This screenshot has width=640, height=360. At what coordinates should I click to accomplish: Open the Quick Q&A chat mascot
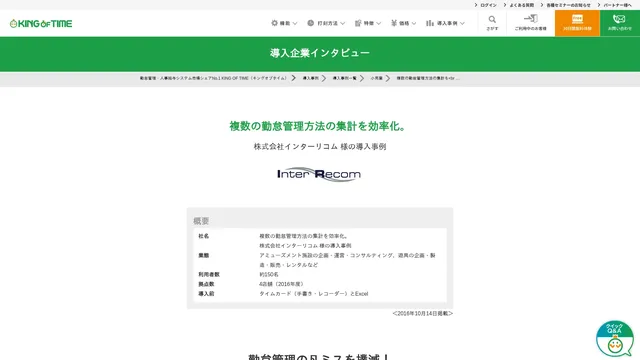tap(615, 338)
